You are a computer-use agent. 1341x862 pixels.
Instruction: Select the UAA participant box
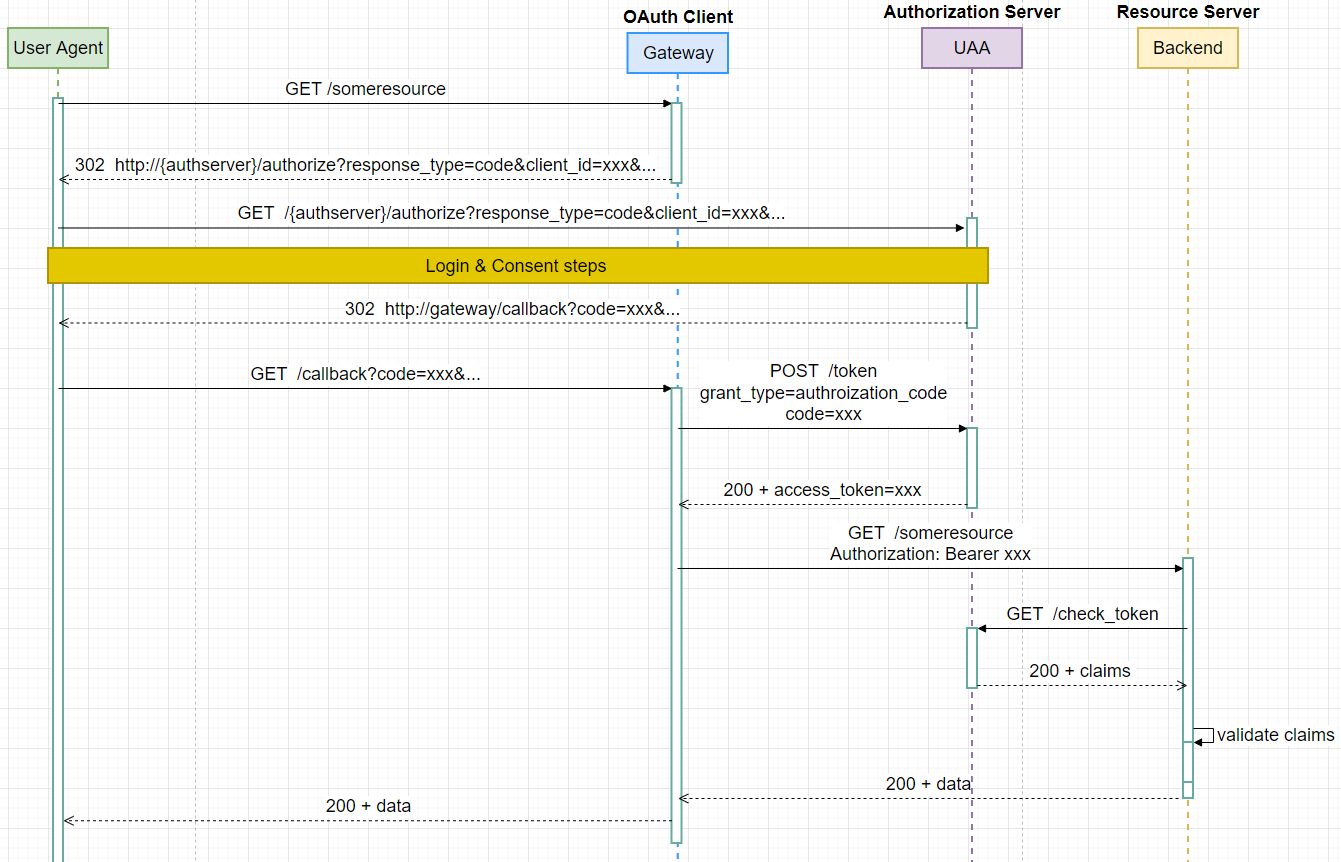point(971,47)
